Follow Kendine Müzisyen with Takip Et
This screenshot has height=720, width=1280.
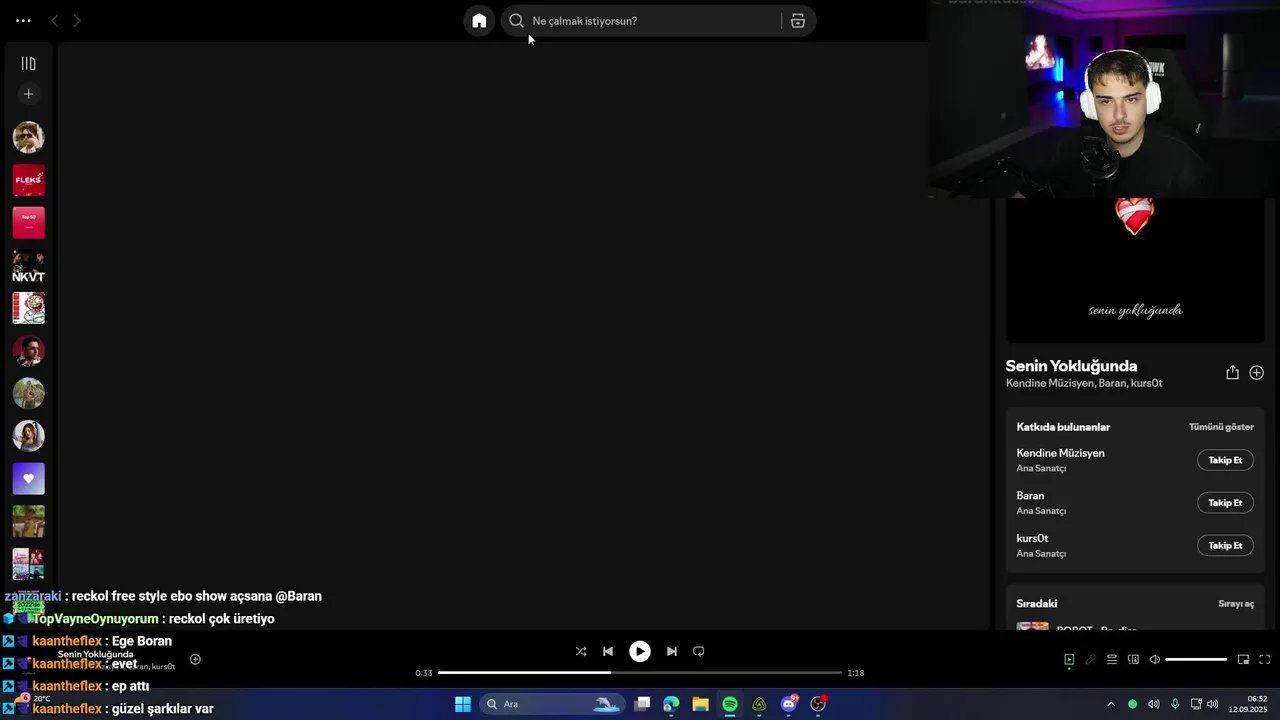[x=1225, y=460]
